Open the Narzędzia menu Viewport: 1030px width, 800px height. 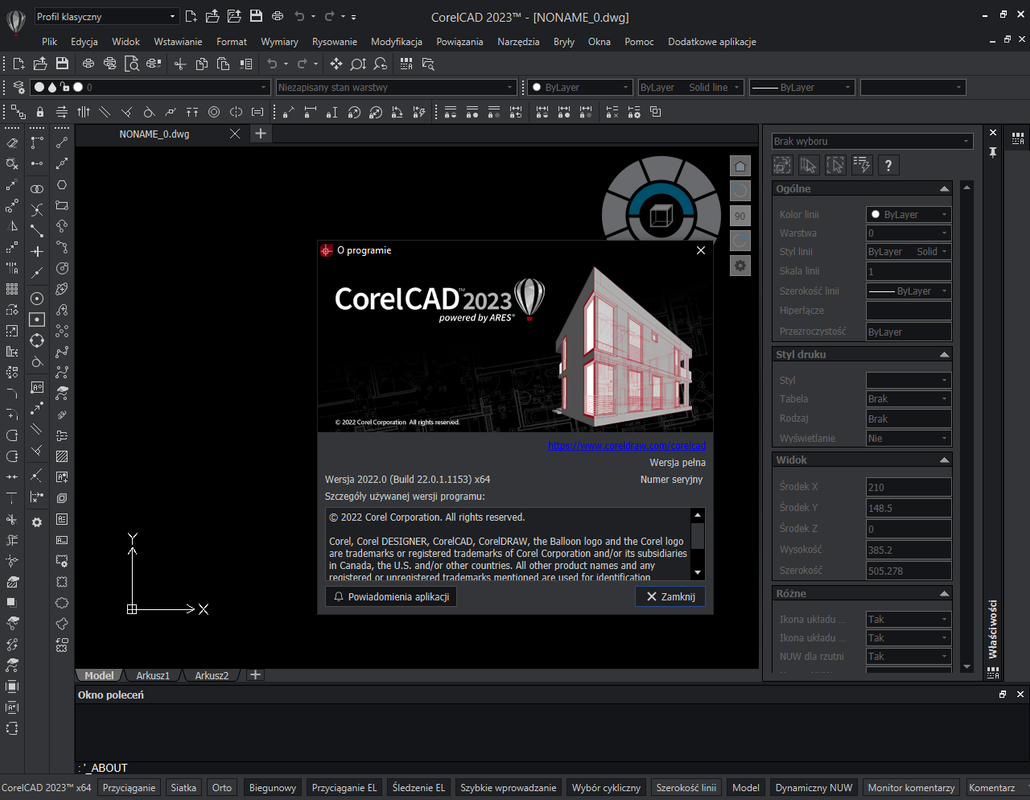(518, 41)
